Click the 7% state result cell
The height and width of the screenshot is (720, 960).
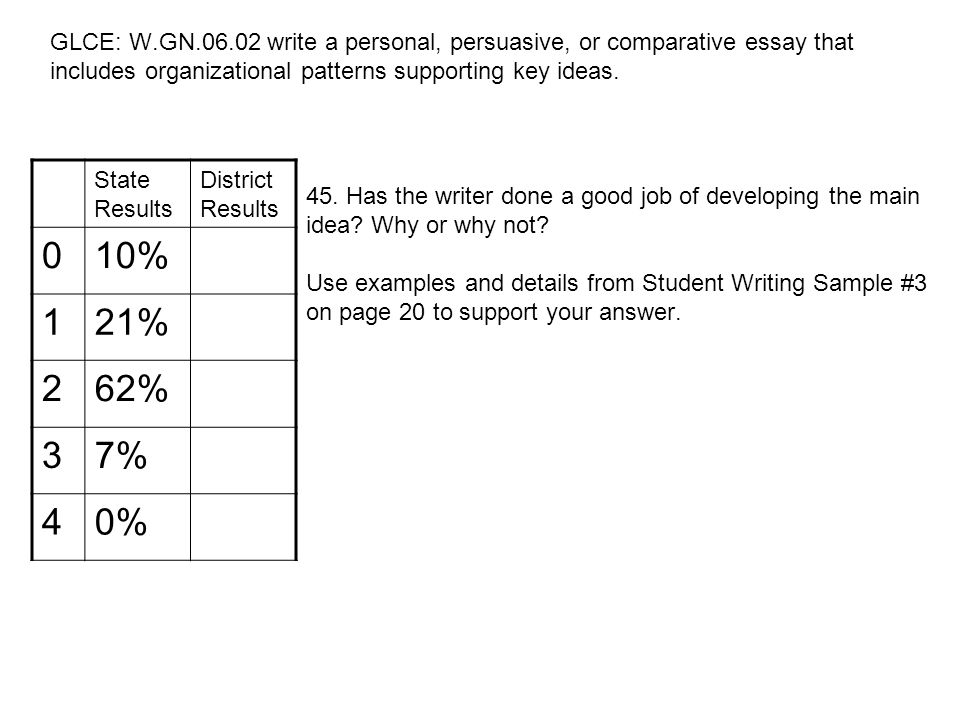(x=138, y=460)
